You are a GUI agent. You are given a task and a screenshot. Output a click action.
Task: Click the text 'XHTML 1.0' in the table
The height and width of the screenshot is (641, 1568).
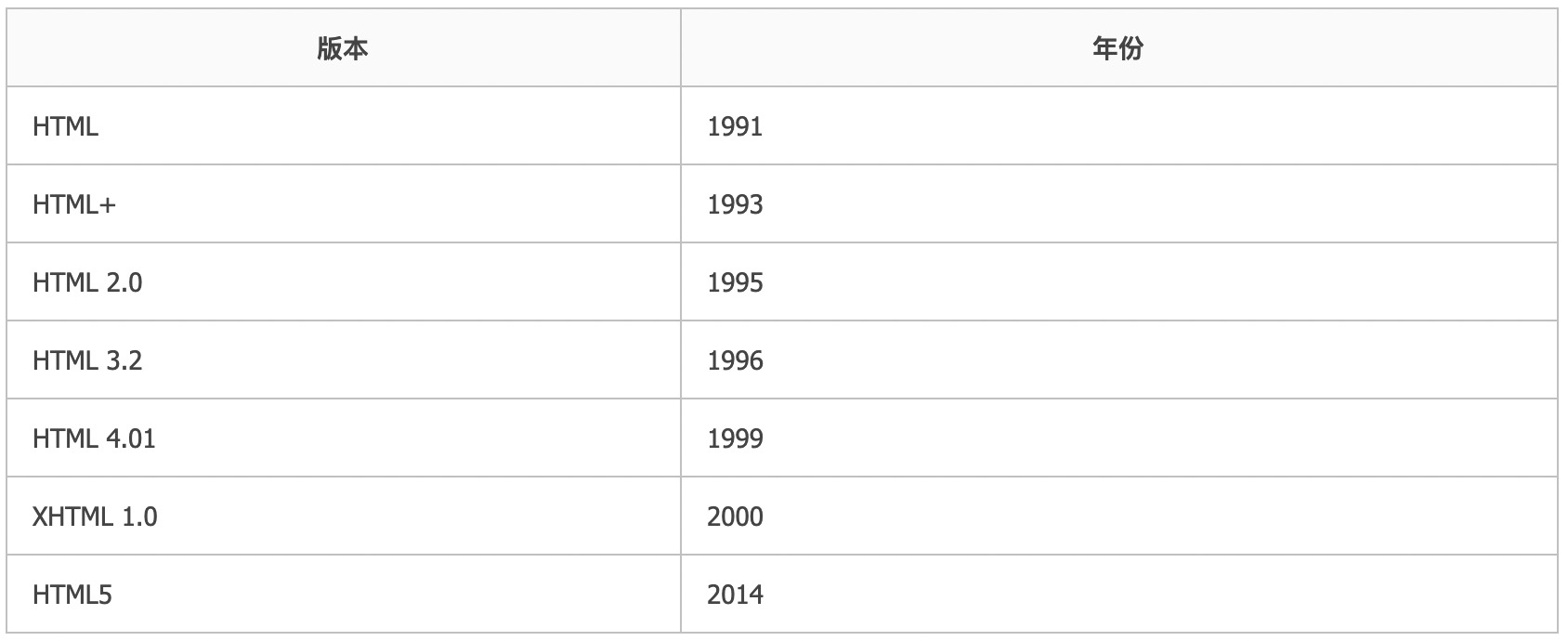[95, 517]
